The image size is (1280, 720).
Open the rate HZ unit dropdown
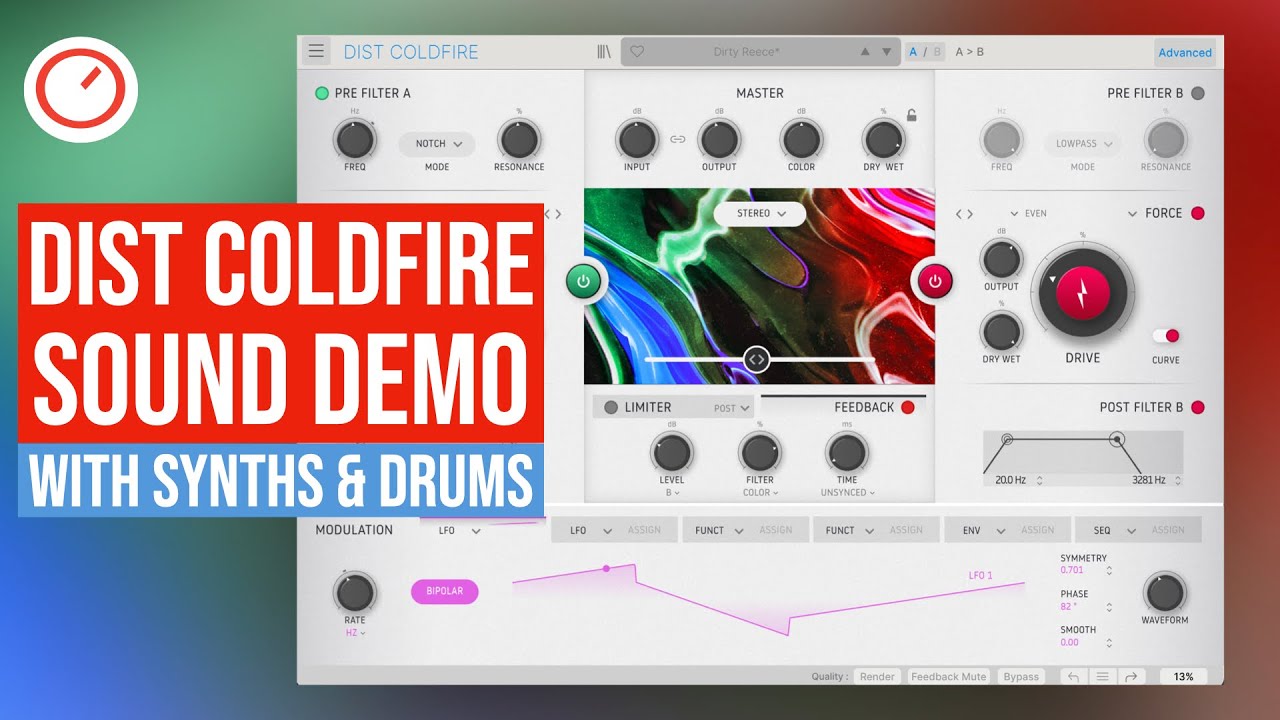[x=355, y=632]
